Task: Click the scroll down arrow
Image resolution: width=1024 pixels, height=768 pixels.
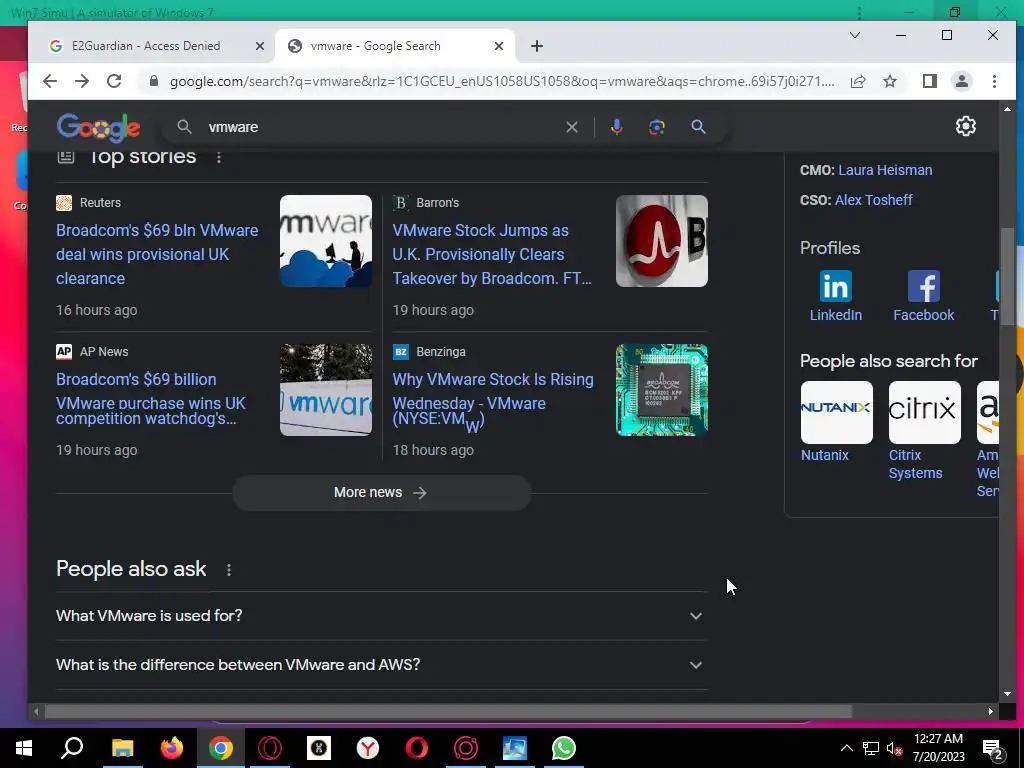Action: coord(1007,694)
